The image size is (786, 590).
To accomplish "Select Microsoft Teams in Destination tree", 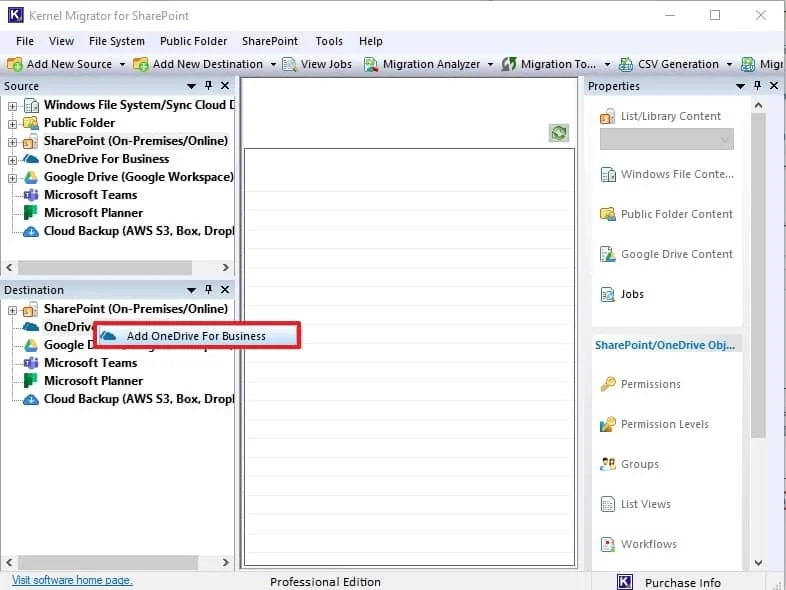I will [x=90, y=363].
